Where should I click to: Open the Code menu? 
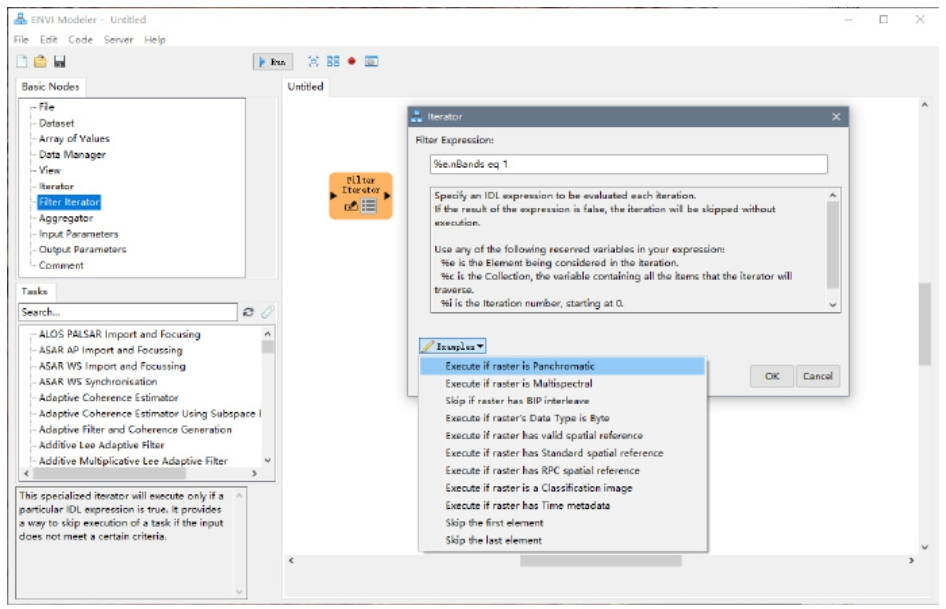coord(80,39)
